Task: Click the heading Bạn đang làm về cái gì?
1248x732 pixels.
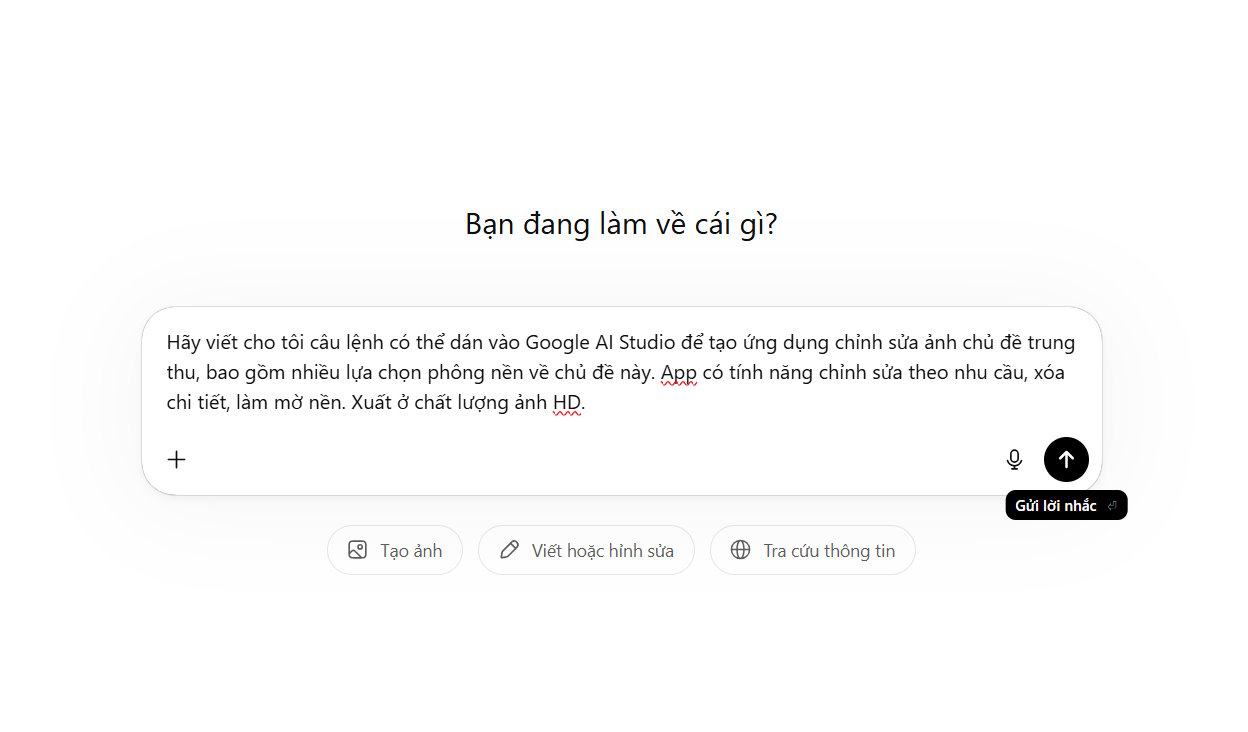Action: (621, 224)
